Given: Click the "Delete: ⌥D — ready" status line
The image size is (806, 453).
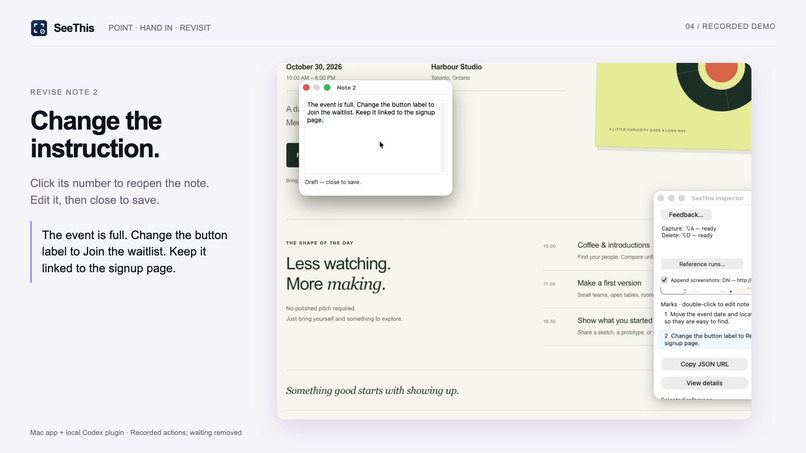Looking at the screenshot, I should click(687, 235).
